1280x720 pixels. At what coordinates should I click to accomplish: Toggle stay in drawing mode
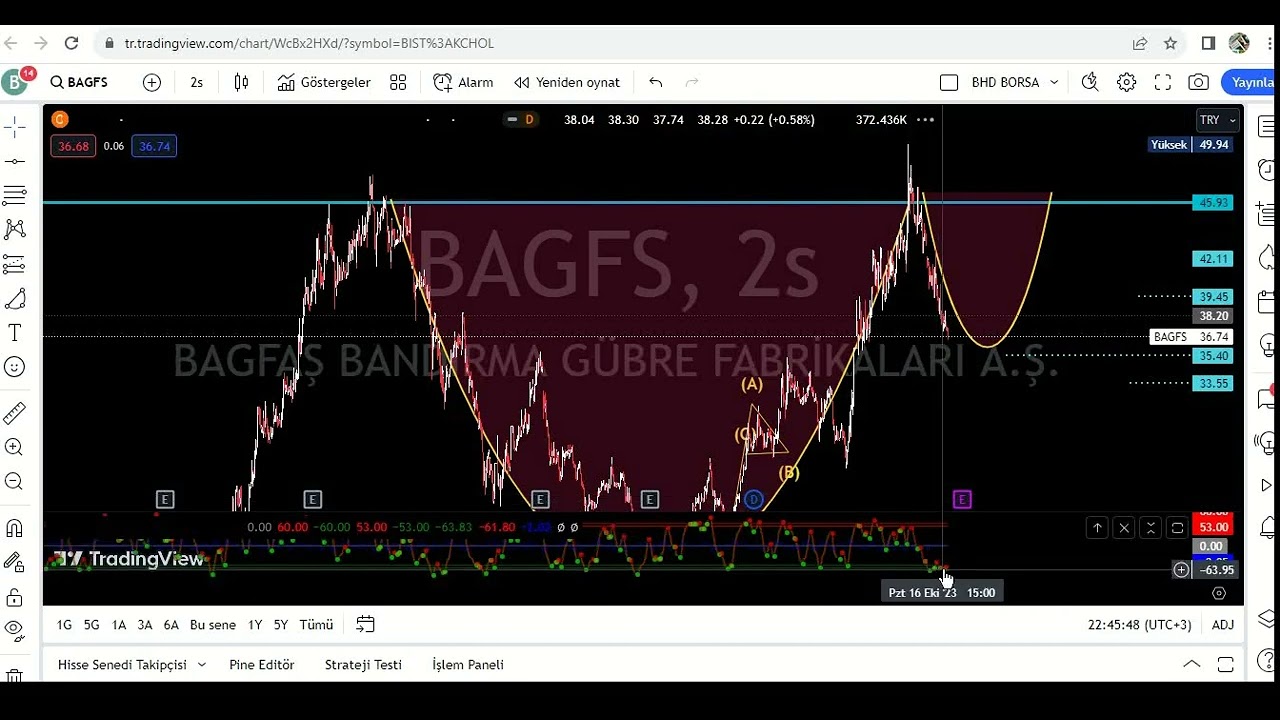(14, 562)
